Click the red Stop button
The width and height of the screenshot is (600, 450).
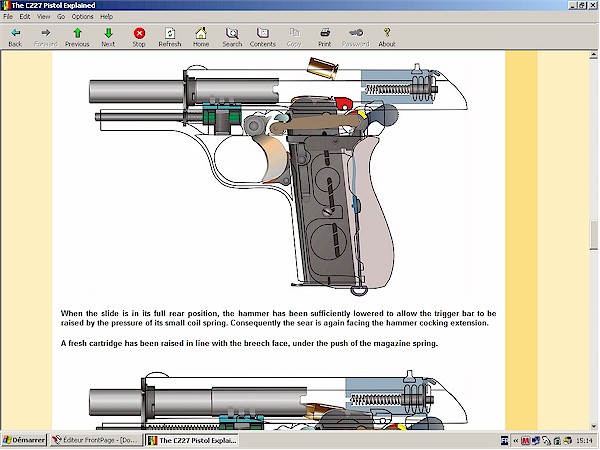click(139, 38)
